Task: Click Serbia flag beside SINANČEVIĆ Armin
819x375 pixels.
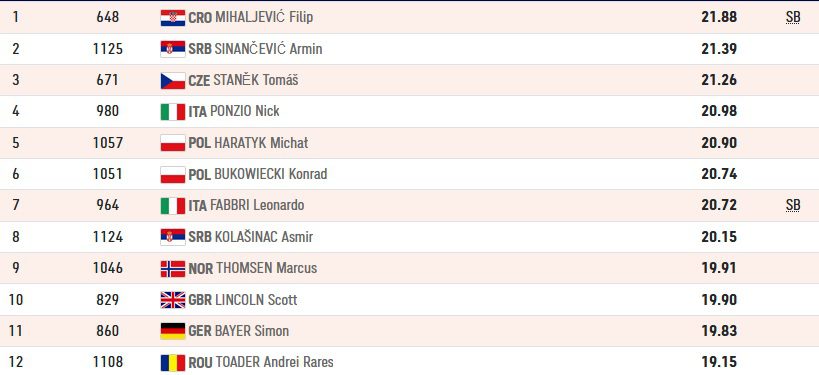Action: coord(173,49)
